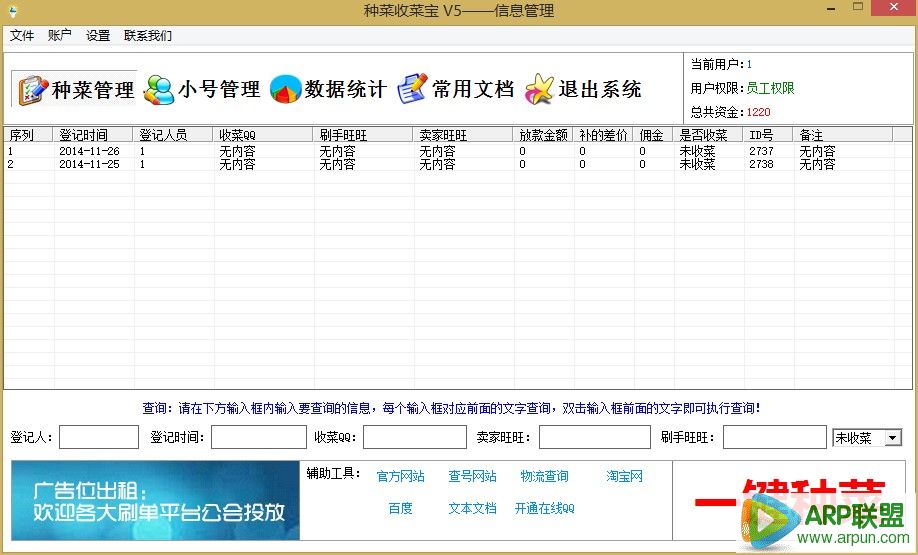Click the 收菜QQ input field
918x555 pixels.
point(415,437)
